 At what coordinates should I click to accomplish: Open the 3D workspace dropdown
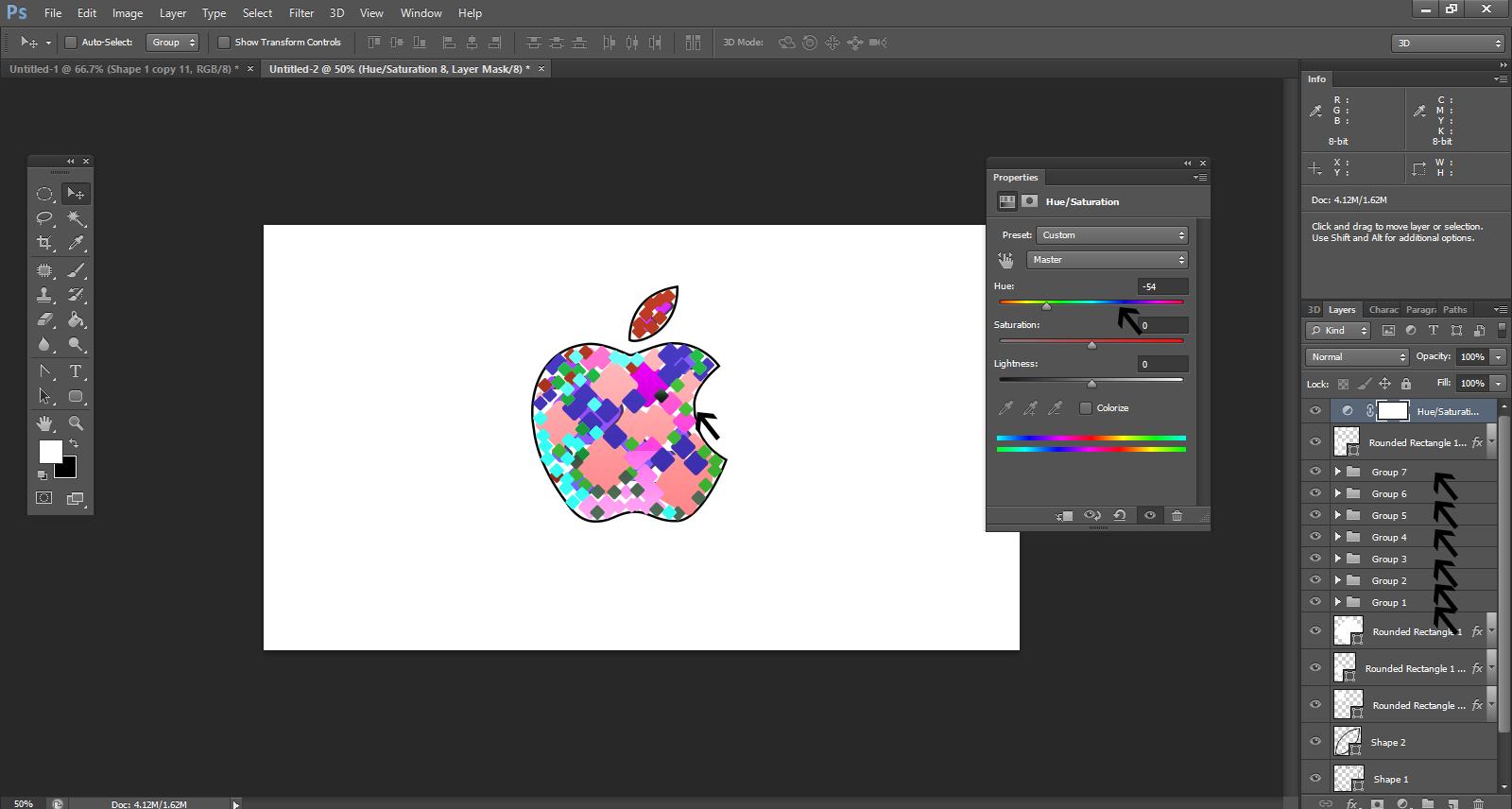point(1448,43)
